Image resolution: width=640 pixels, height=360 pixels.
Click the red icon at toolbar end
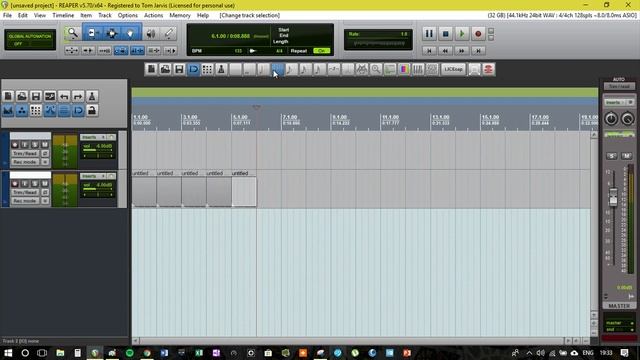point(489,69)
